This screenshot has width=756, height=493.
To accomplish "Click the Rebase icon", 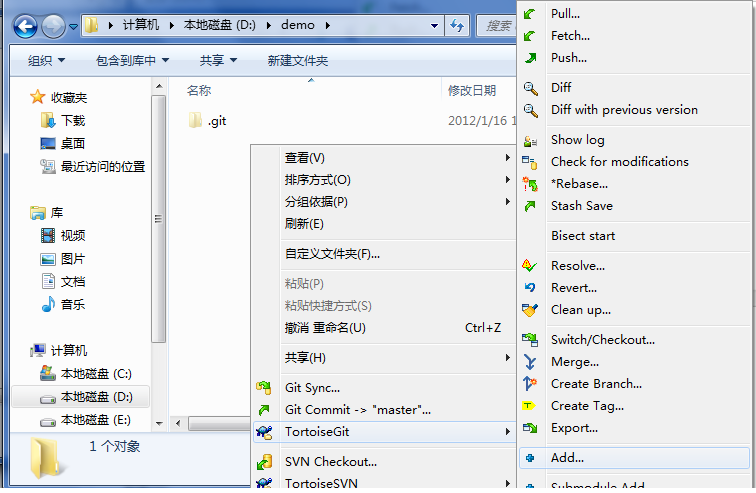I will tap(530, 184).
